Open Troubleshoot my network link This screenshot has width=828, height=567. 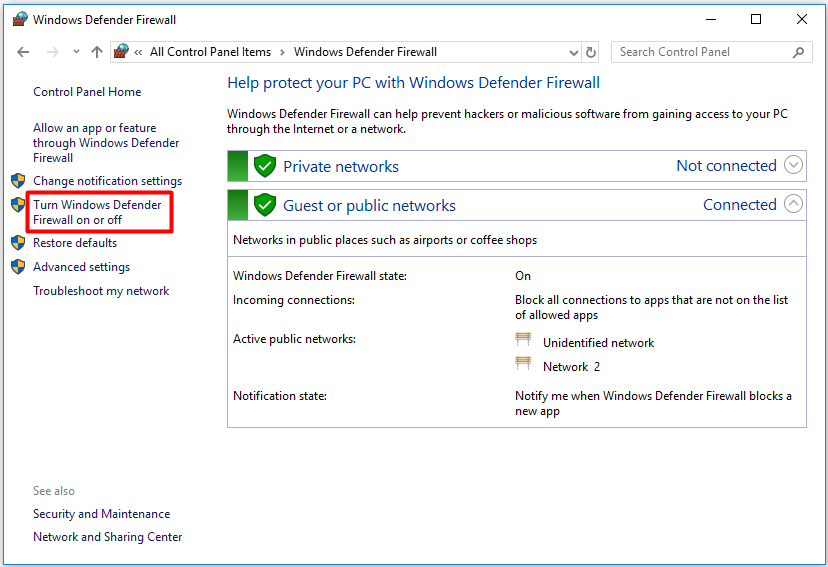[x=101, y=291]
